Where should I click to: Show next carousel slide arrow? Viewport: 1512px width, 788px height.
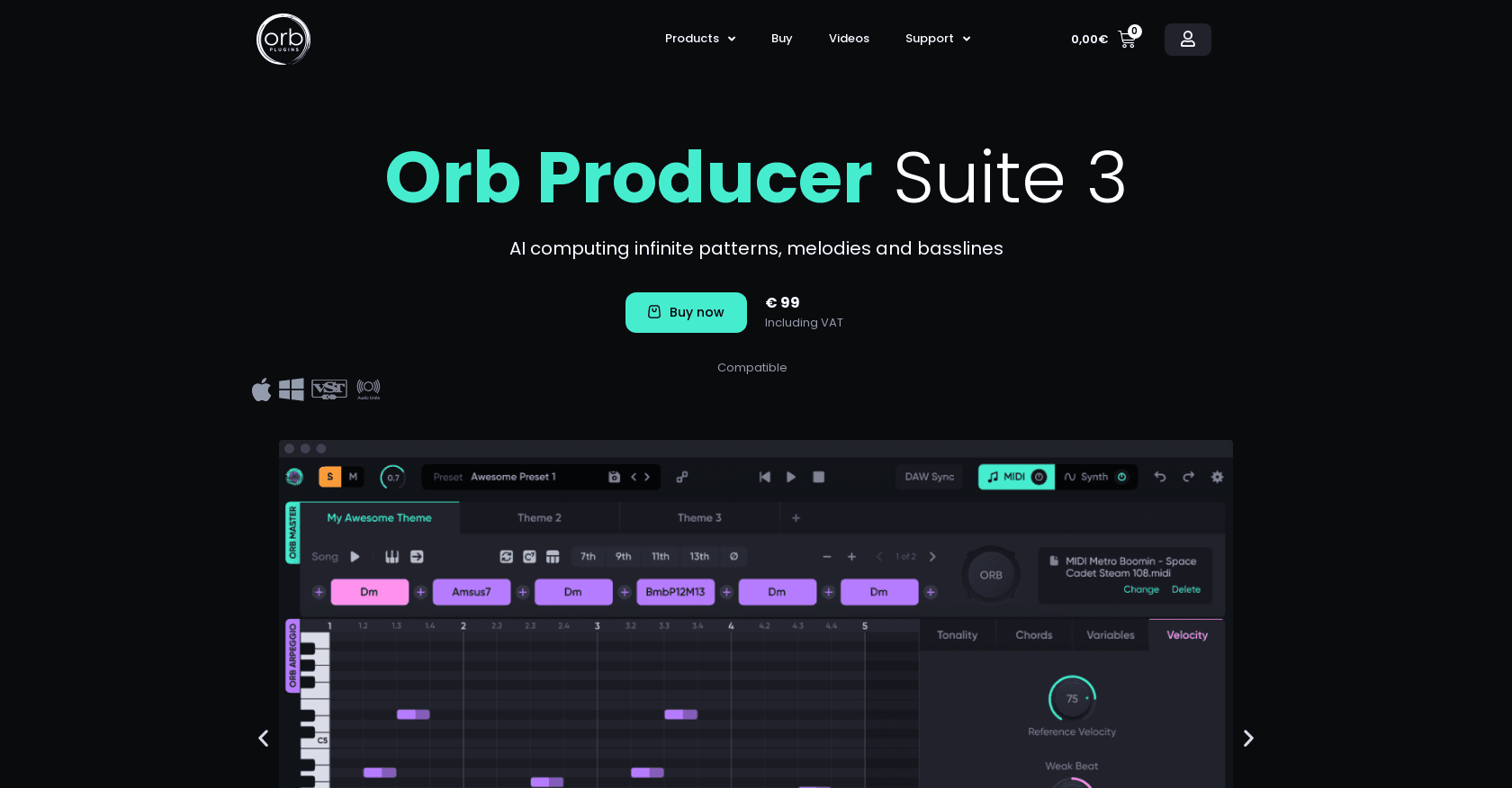tap(1248, 739)
